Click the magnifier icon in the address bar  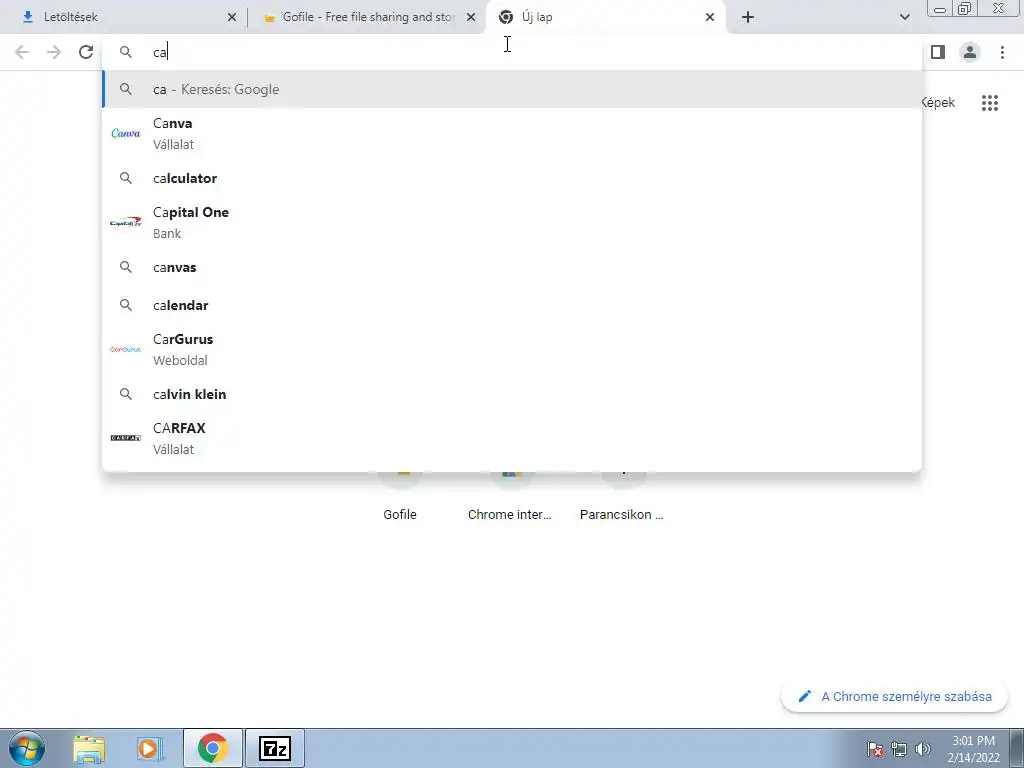tap(125, 52)
